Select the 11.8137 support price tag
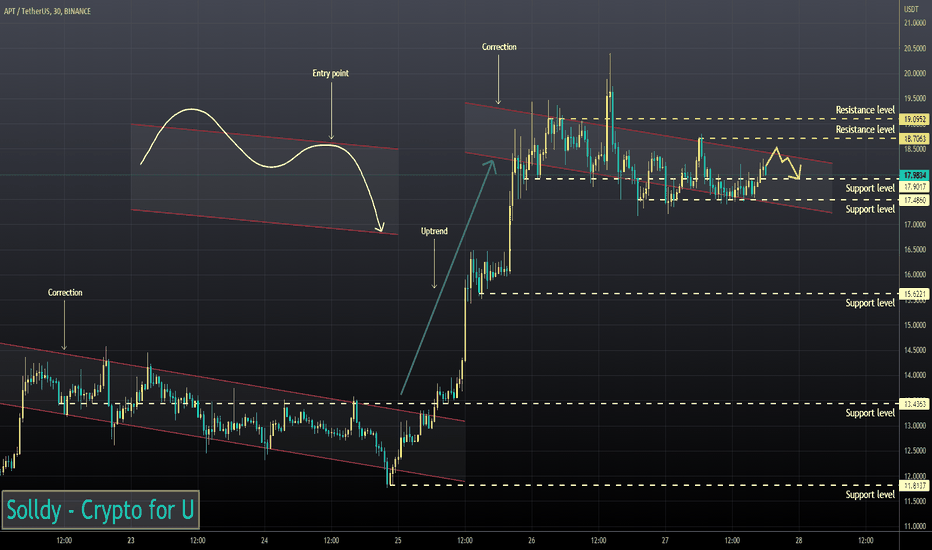The width and height of the screenshot is (932, 550). click(x=915, y=485)
